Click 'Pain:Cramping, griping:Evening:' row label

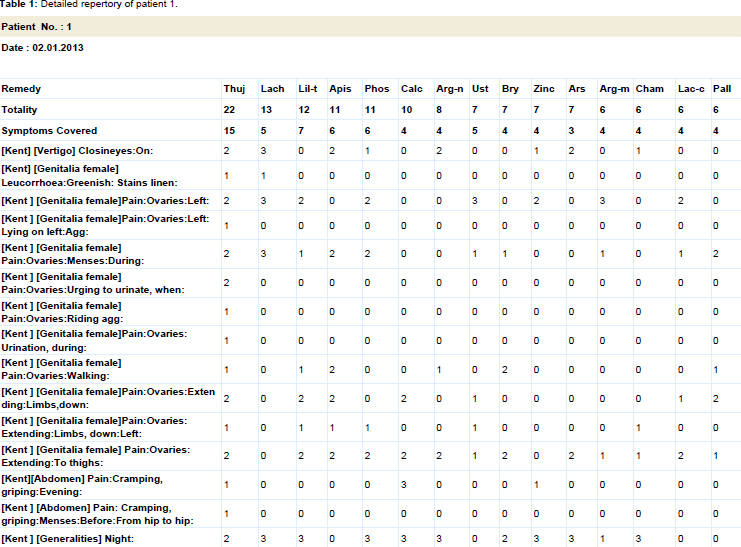coord(82,485)
